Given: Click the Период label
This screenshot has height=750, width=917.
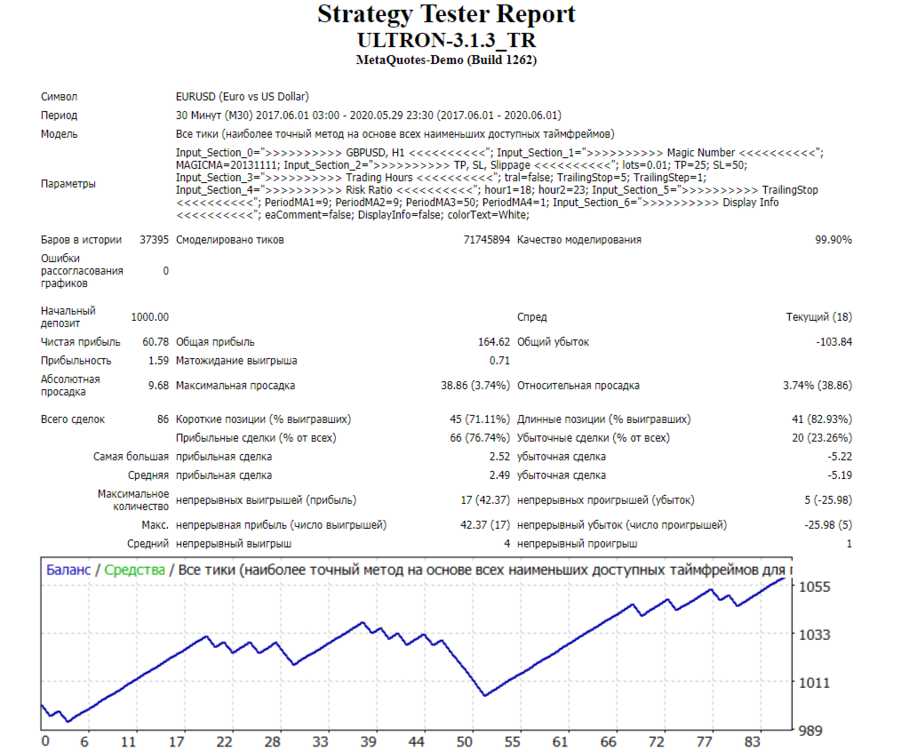Looking at the screenshot, I should coord(59,115).
